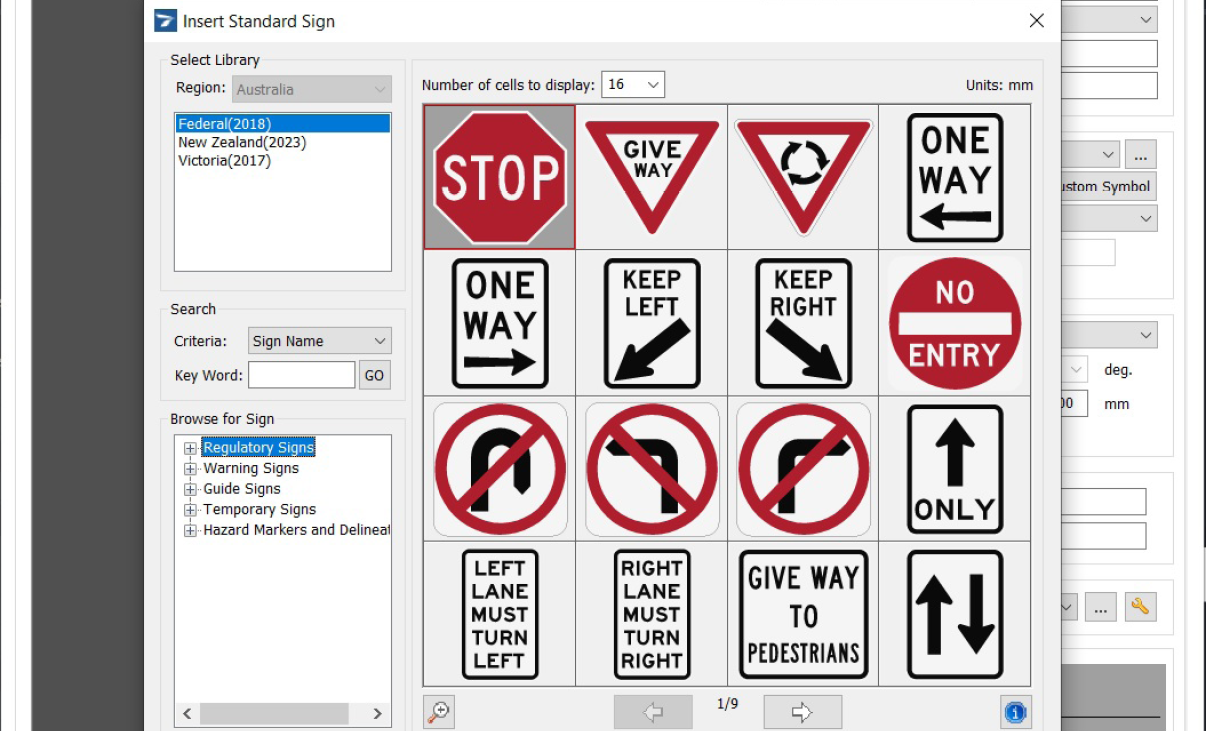
Task: Click the Insert Standard Sign title bar icon
Action: click(x=164, y=20)
